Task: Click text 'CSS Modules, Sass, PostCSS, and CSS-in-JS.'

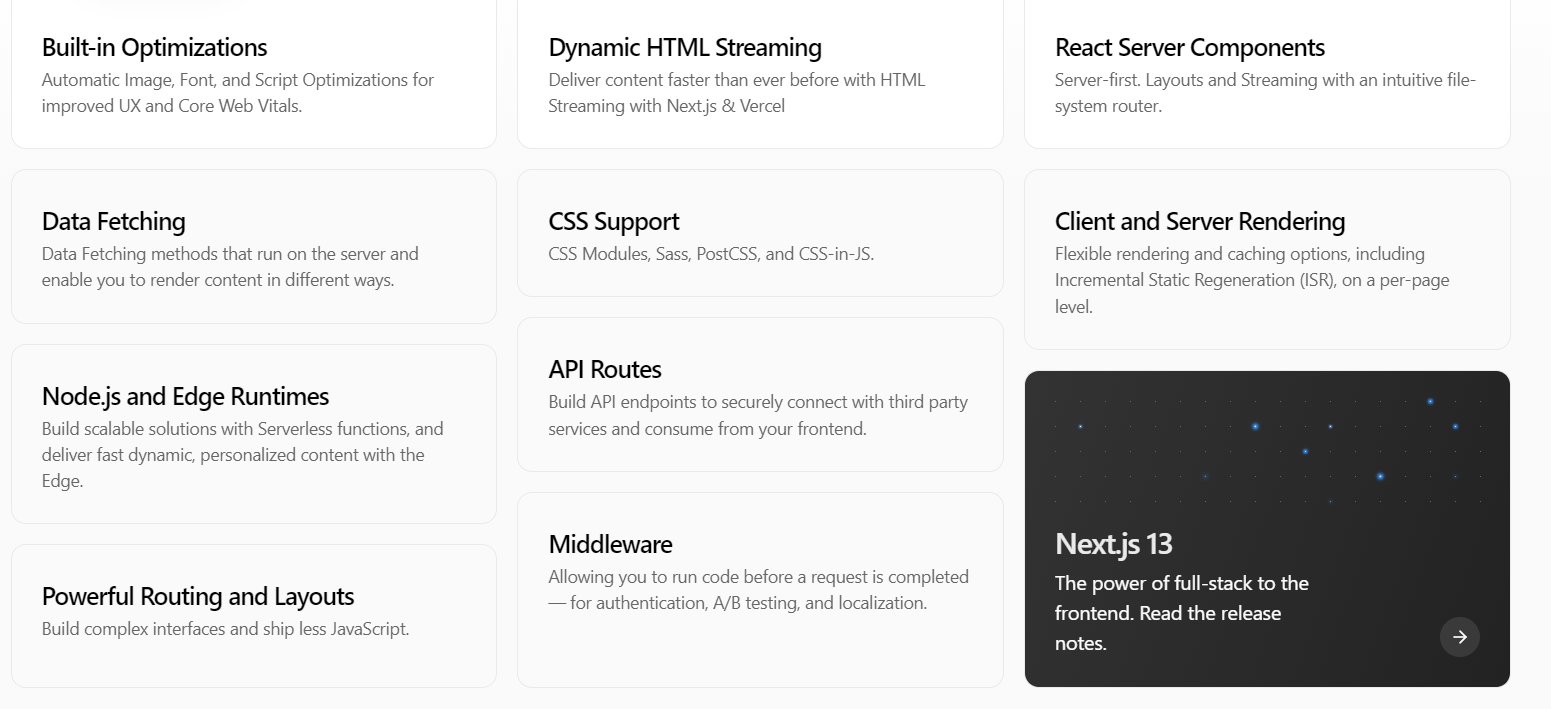Action: point(711,254)
